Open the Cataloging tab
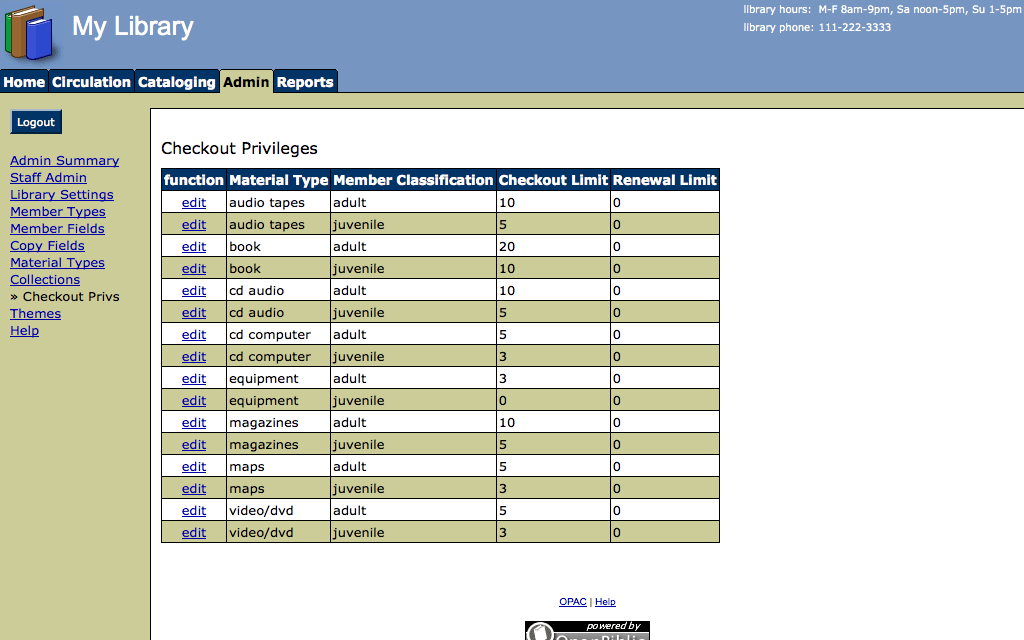 [176, 82]
